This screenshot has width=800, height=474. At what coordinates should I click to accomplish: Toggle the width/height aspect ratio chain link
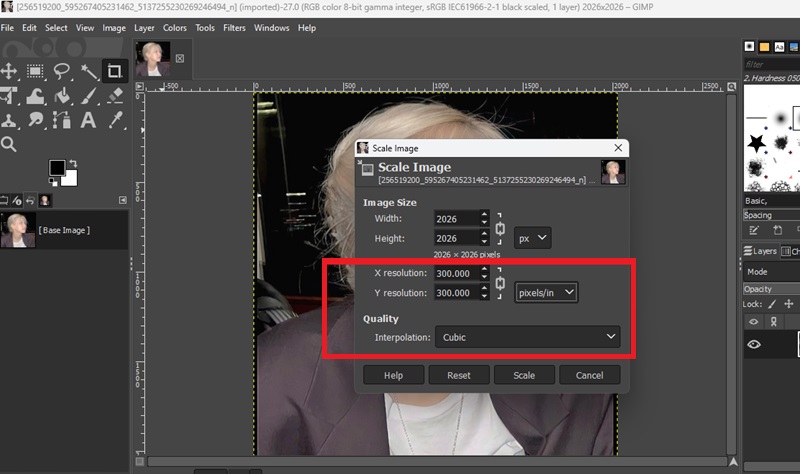pyautogui.click(x=500, y=229)
